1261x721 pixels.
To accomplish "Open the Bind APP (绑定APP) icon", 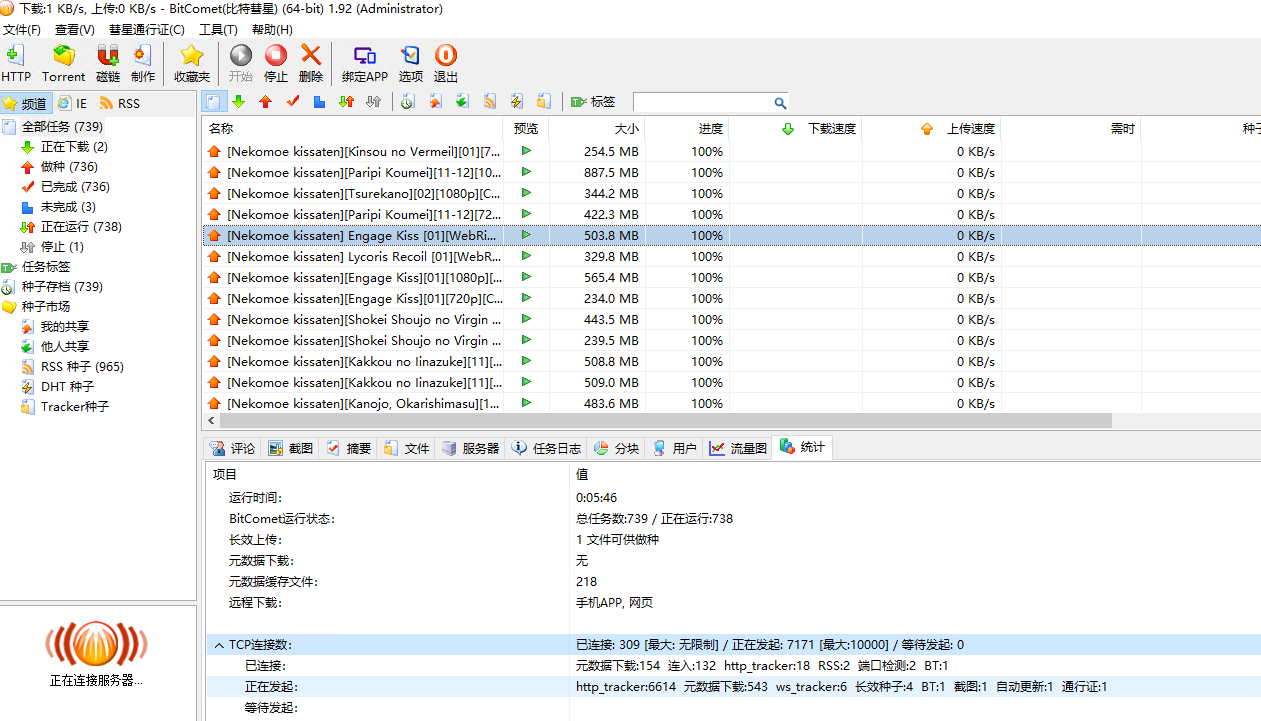I will [364, 63].
